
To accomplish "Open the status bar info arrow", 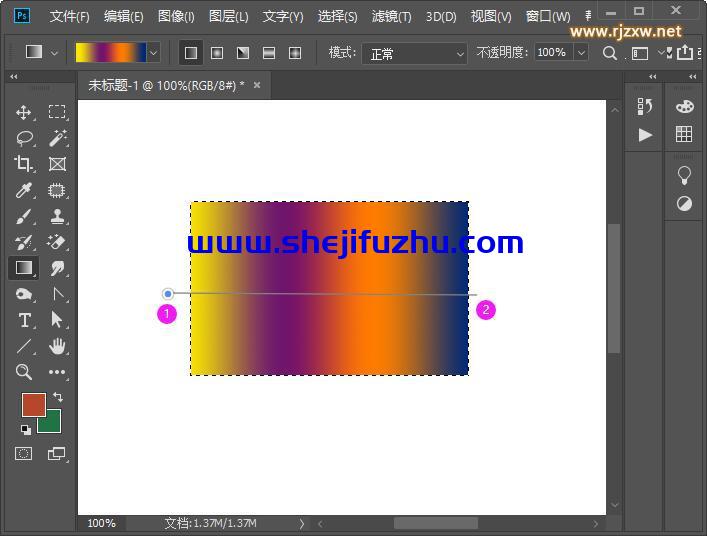I will pyautogui.click(x=301, y=523).
